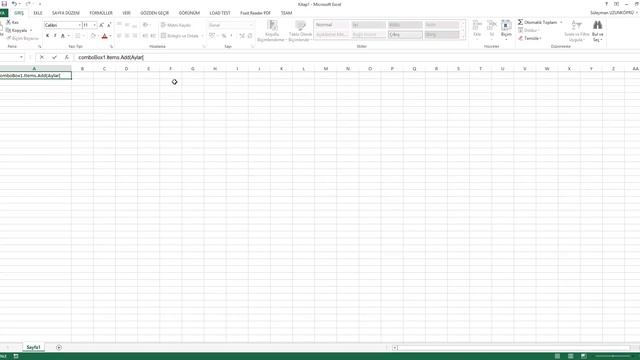The height and width of the screenshot is (360, 640).
Task: Open Temizle clear dropdown
Action: pyautogui.click(x=530, y=38)
